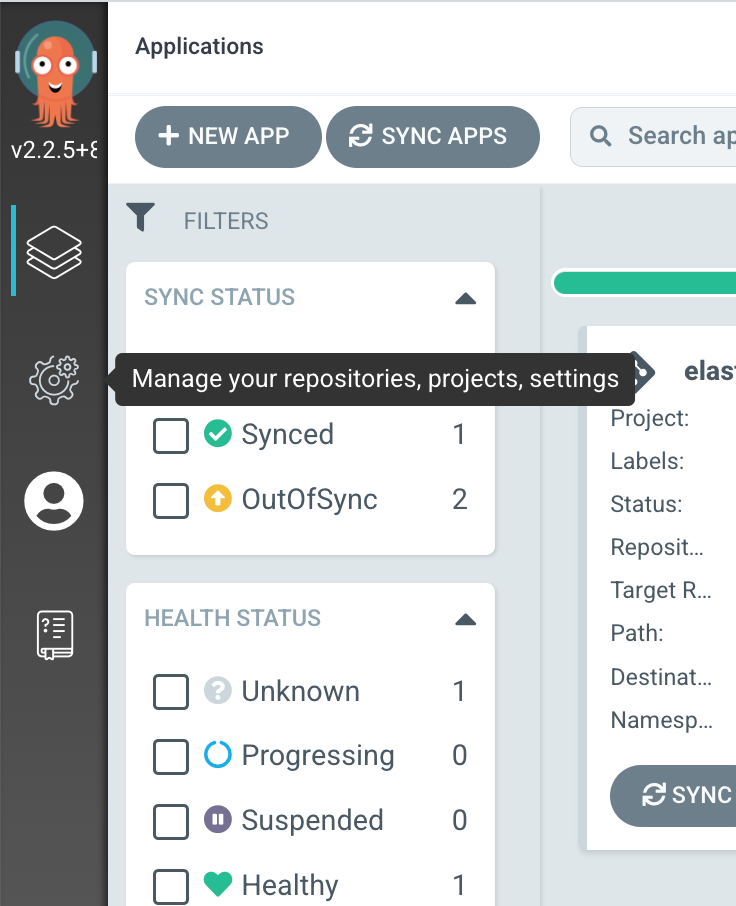Click the green Synced checkmark icon
Viewport: 736px width, 906px height.
point(218,433)
